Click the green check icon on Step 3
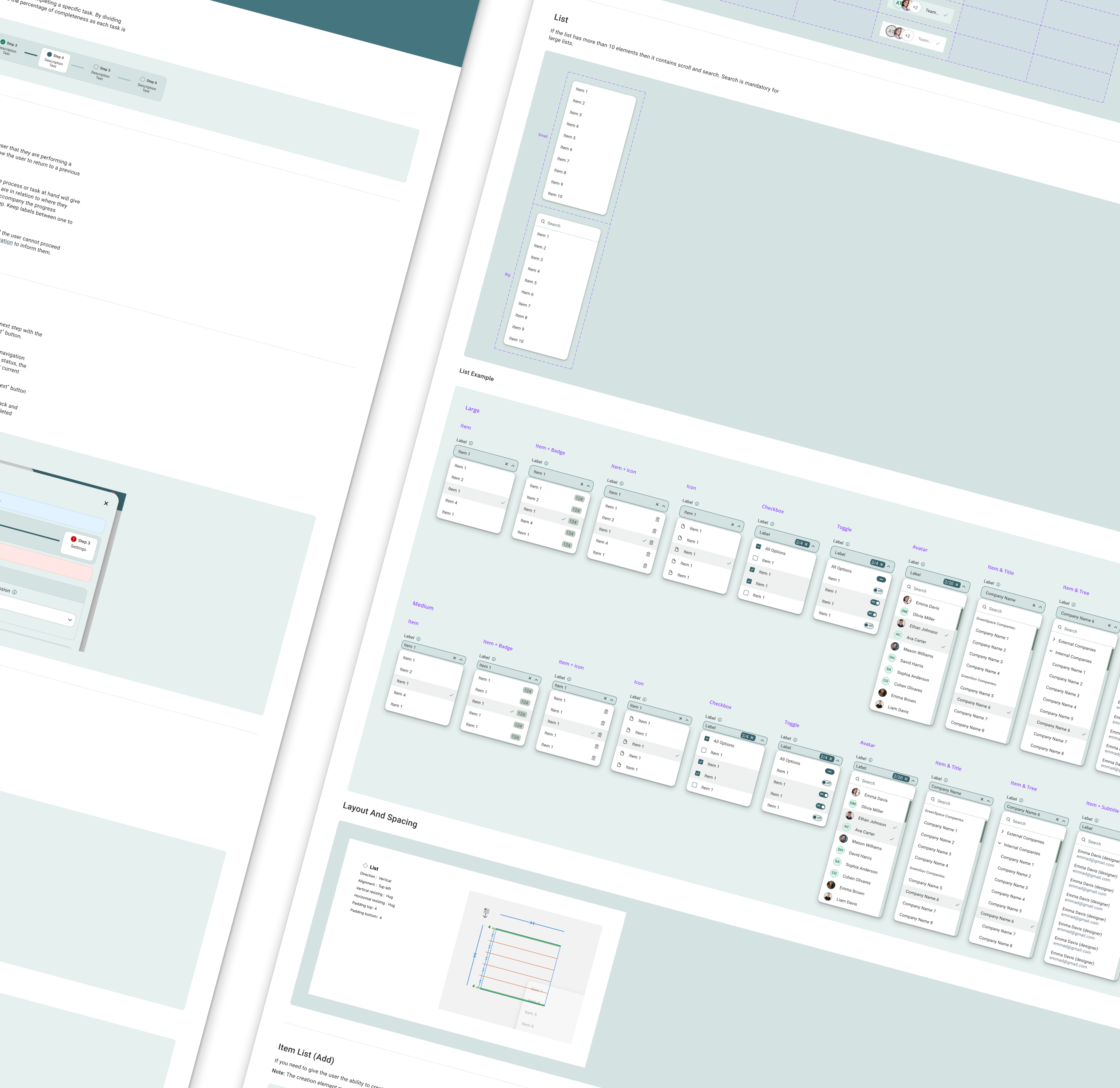Image resolution: width=1120 pixels, height=1088 pixels. point(3,42)
